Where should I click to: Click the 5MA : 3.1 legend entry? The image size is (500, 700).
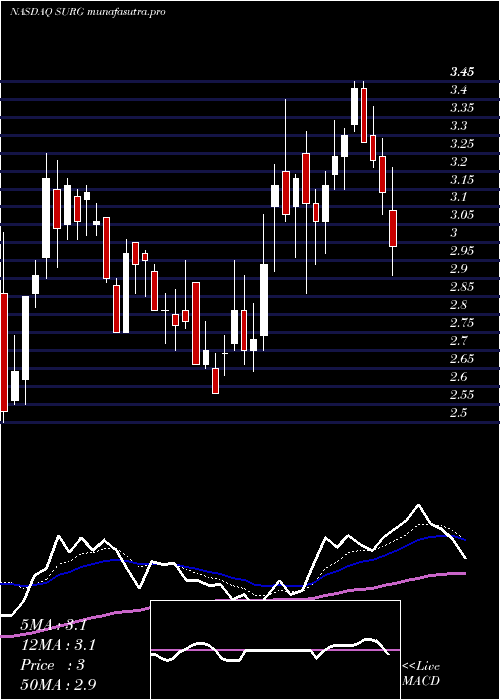(x=54, y=625)
